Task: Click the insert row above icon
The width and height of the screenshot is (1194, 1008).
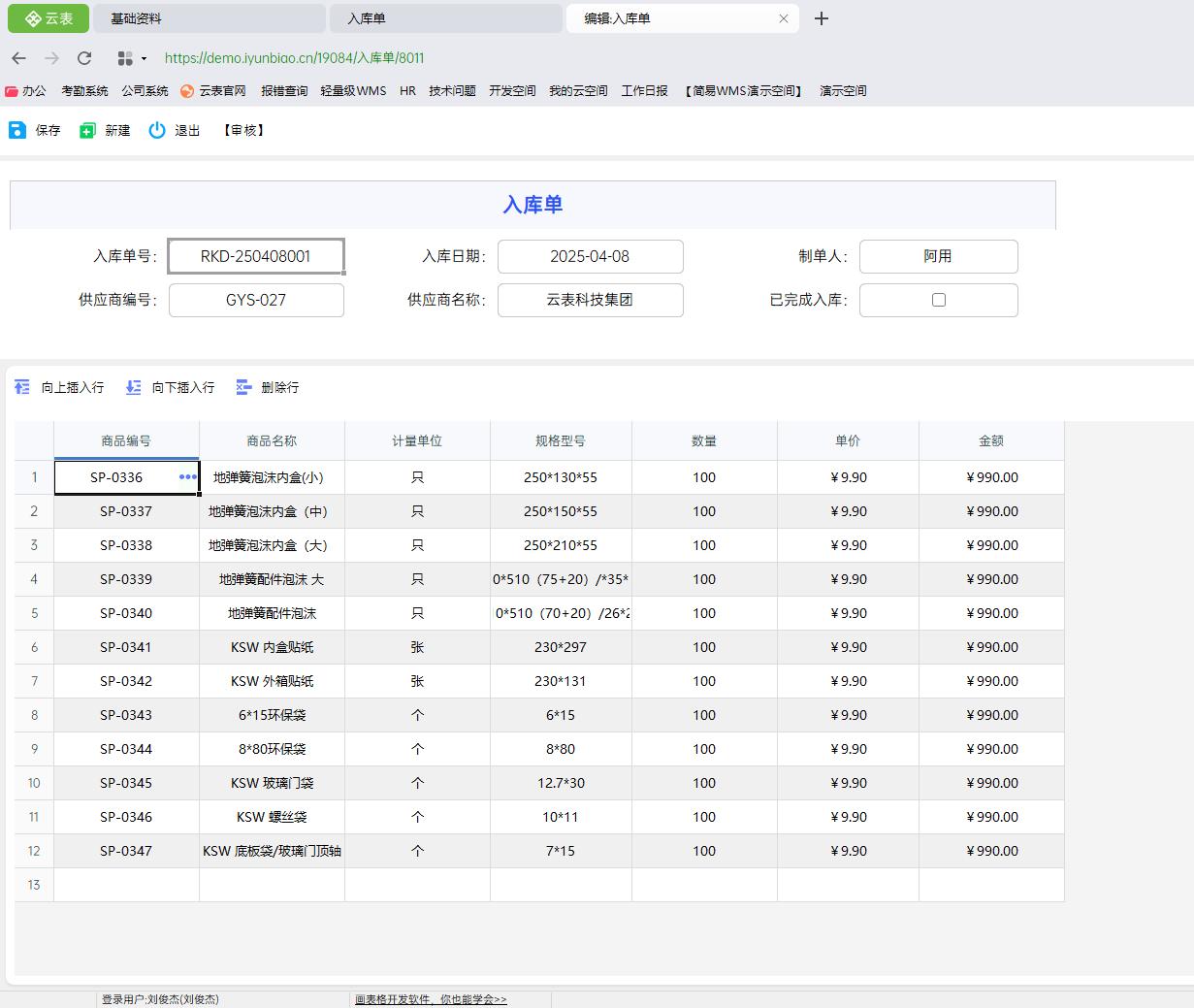Action: pyautogui.click(x=22, y=387)
